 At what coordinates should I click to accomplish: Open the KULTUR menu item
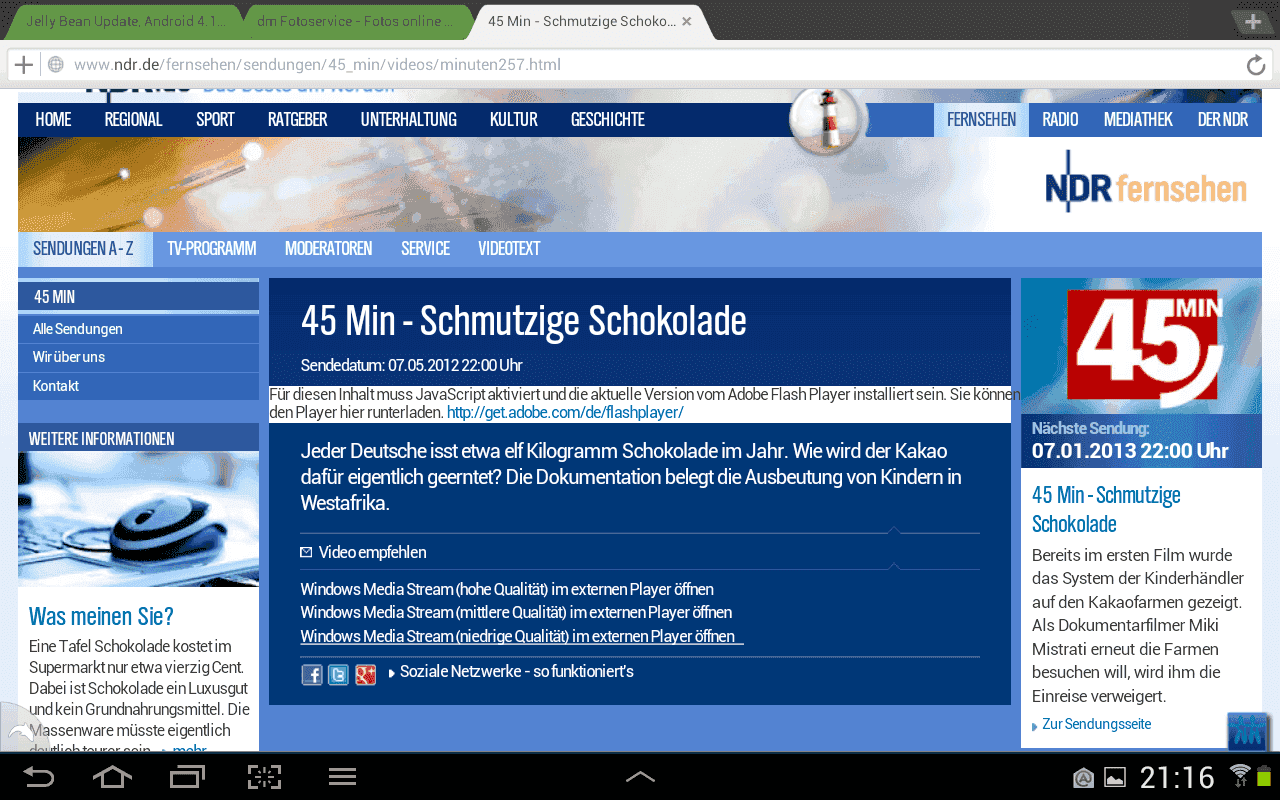tap(514, 119)
